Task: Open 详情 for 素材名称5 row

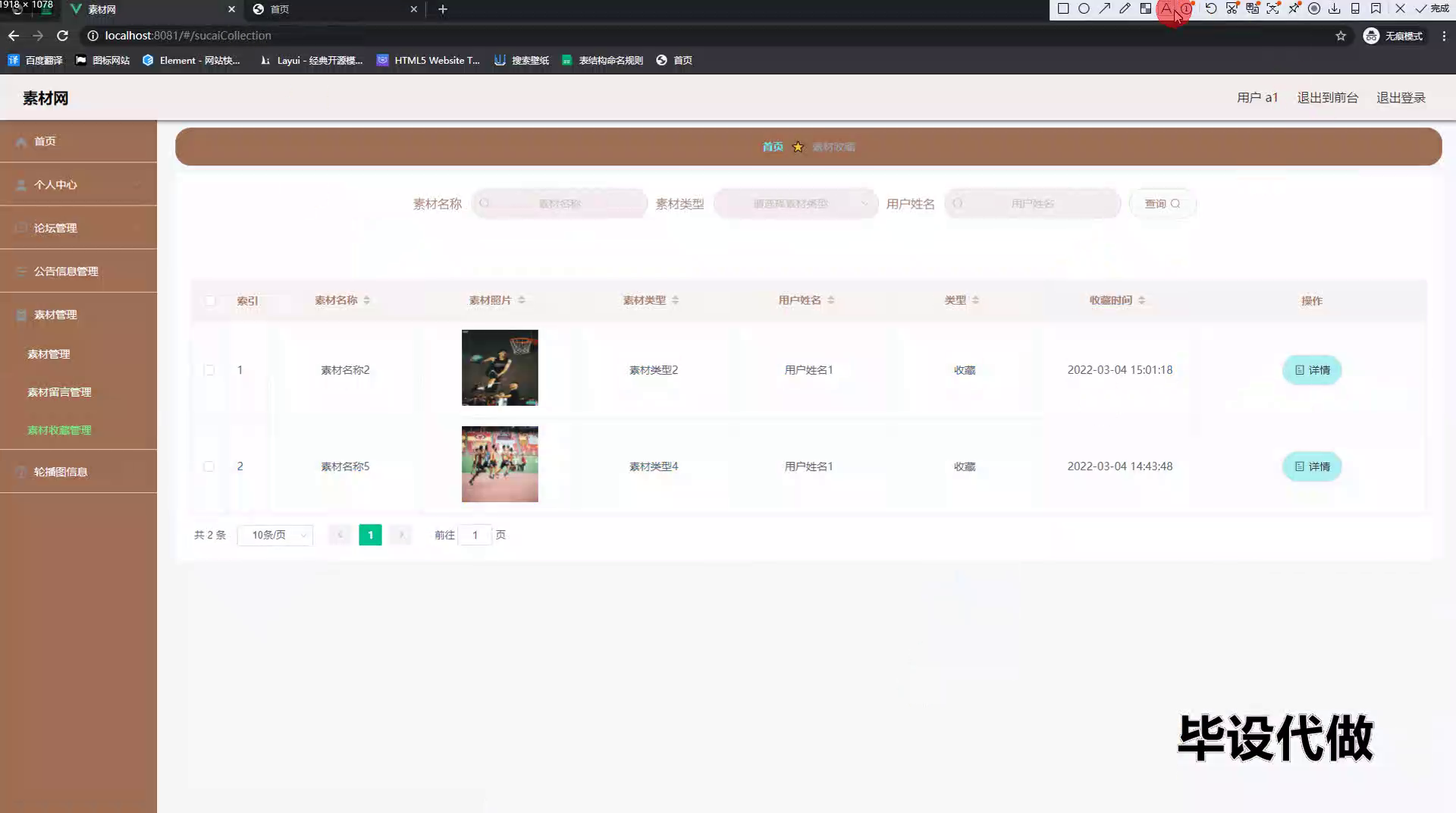Action: (1312, 466)
